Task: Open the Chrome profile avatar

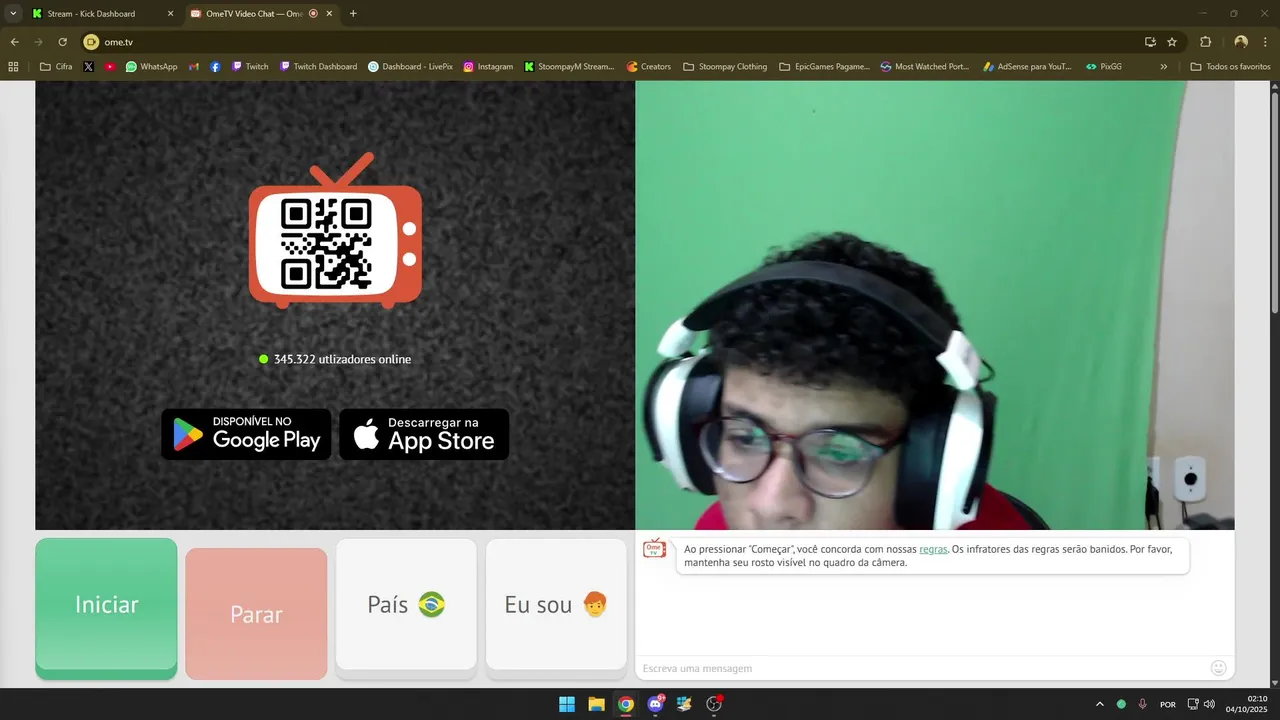Action: point(1241,42)
